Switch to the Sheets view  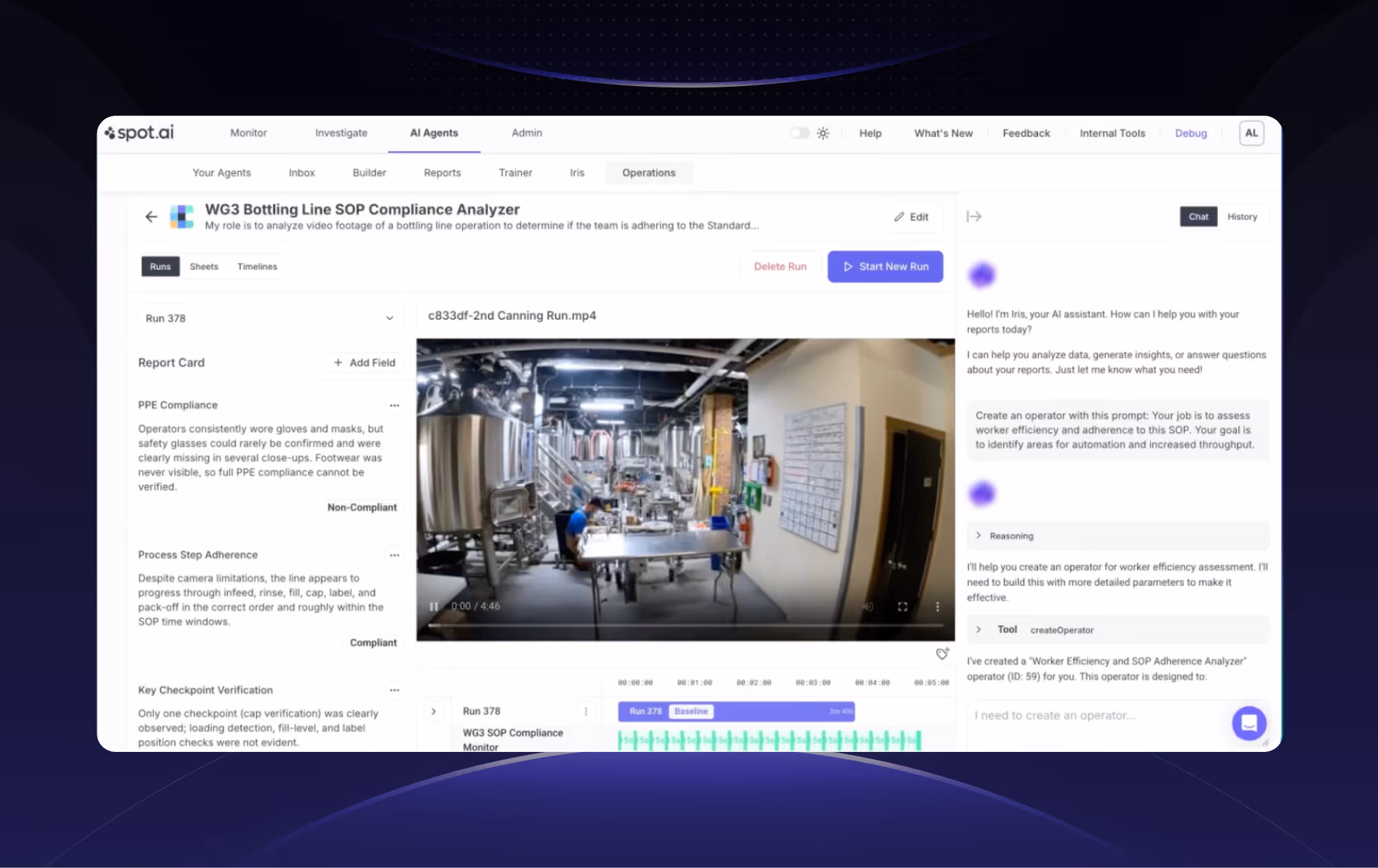[204, 267]
